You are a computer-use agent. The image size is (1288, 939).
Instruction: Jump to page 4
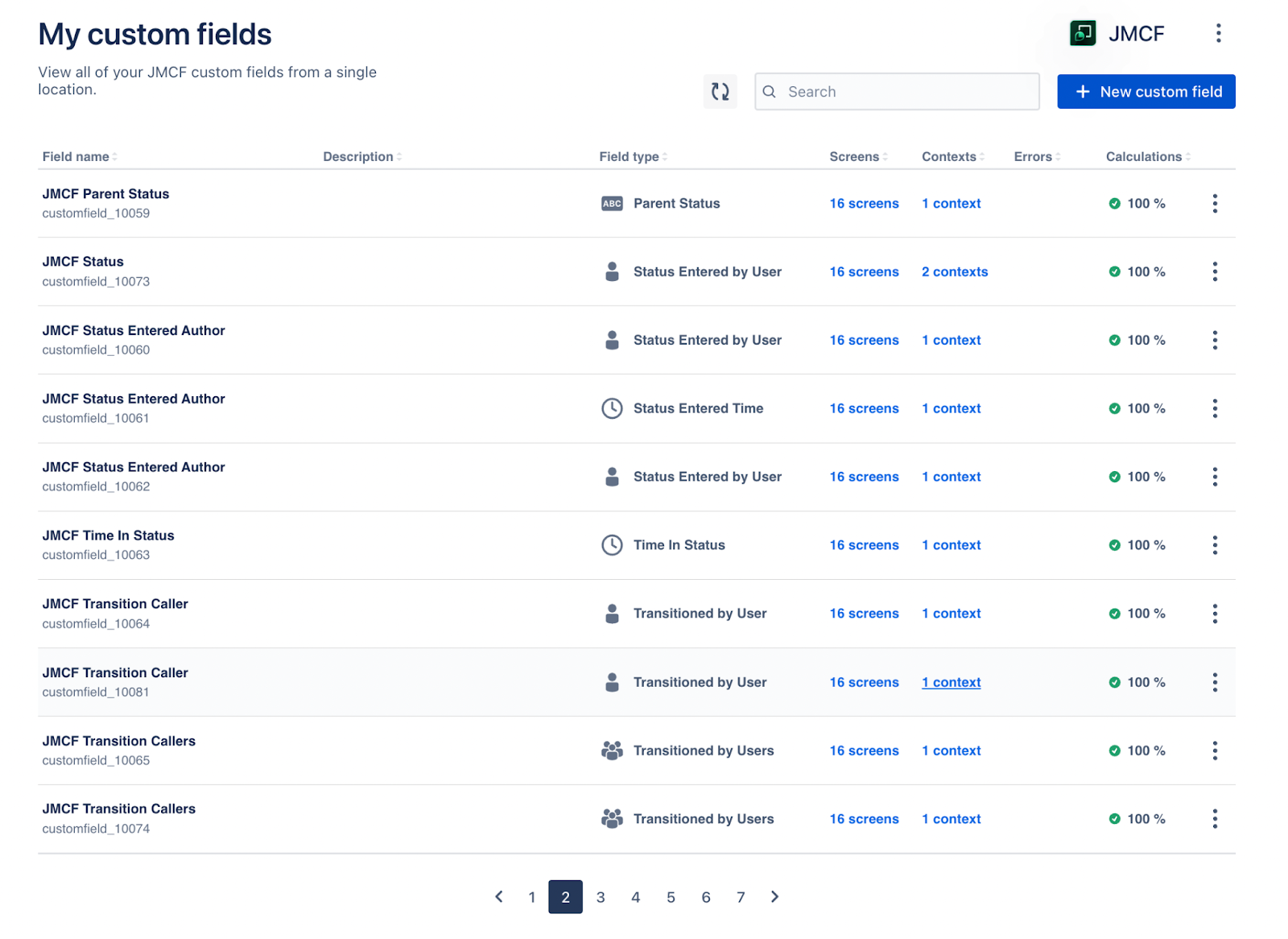pyautogui.click(x=636, y=897)
